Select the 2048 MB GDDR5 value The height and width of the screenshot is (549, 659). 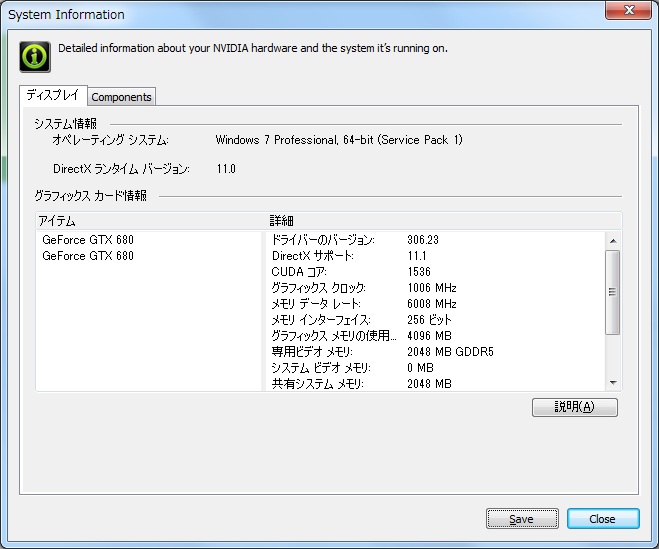[x=450, y=352]
